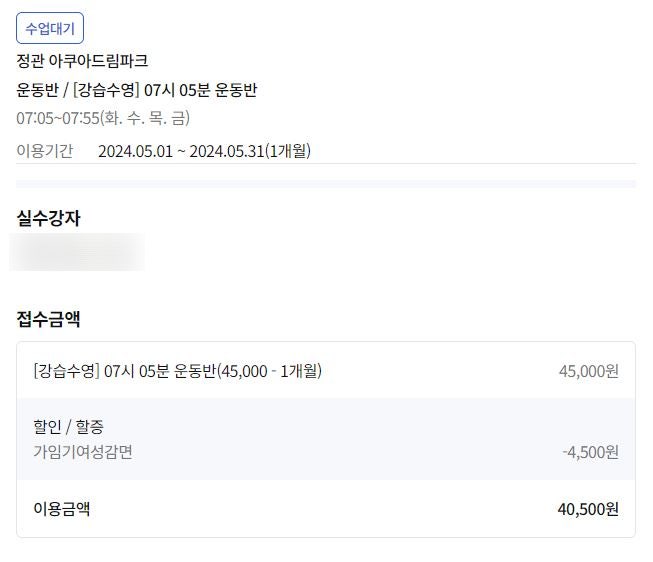653x562 pixels.
Task: Click the light gray section divider bar
Action: click(326, 184)
